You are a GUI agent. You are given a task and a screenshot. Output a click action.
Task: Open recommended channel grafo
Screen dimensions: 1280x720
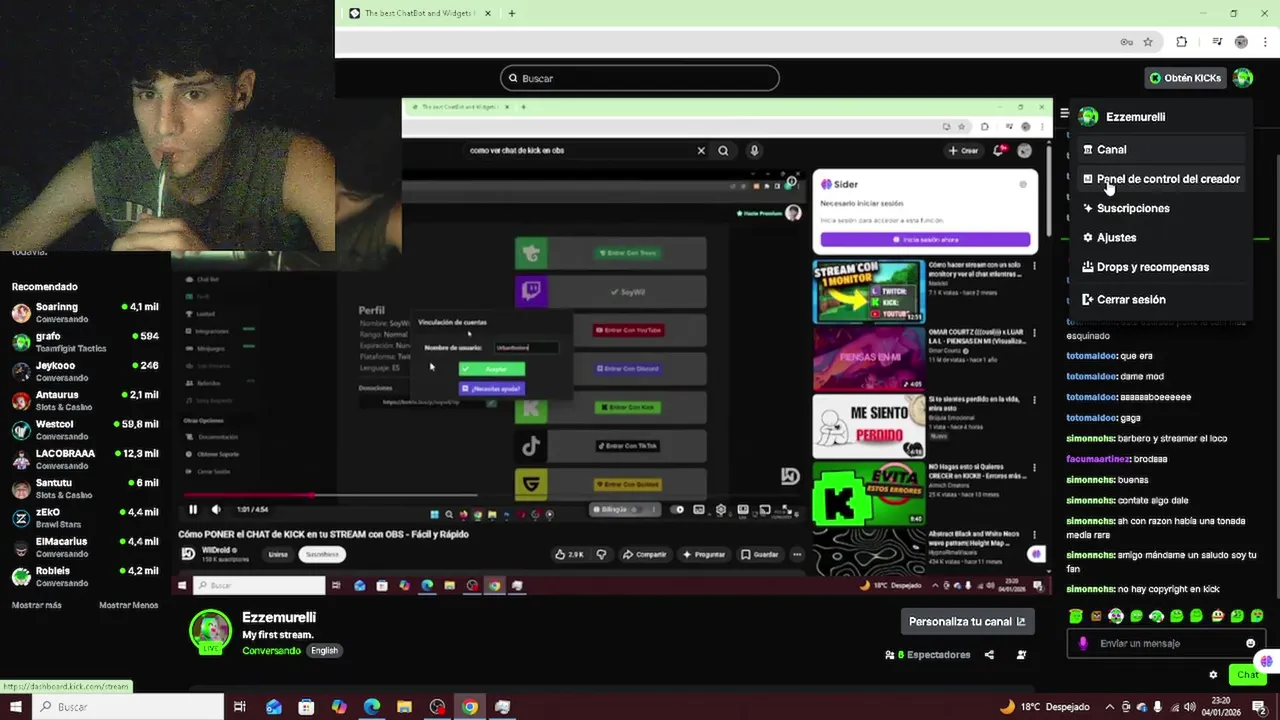85,342
